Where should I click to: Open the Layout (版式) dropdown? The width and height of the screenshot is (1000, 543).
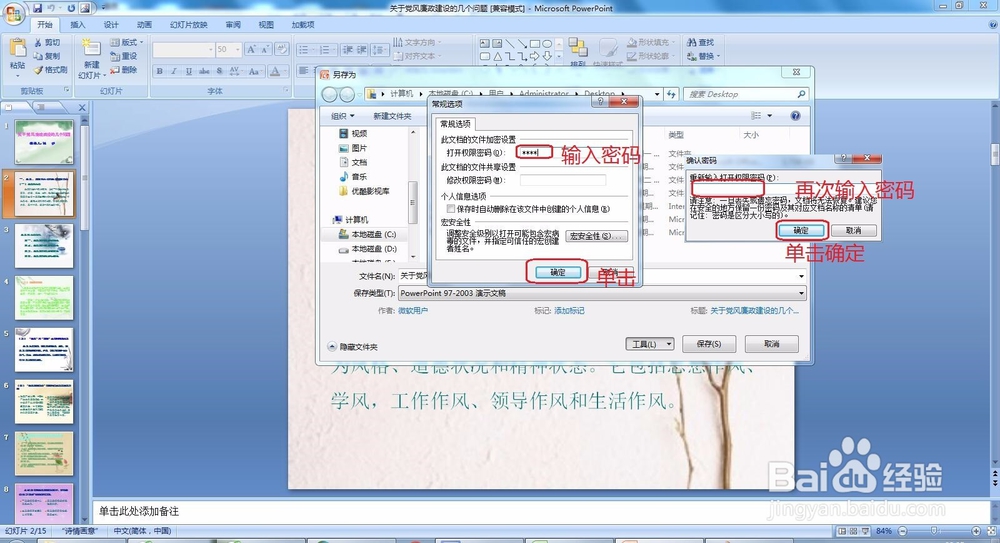click(x=127, y=42)
